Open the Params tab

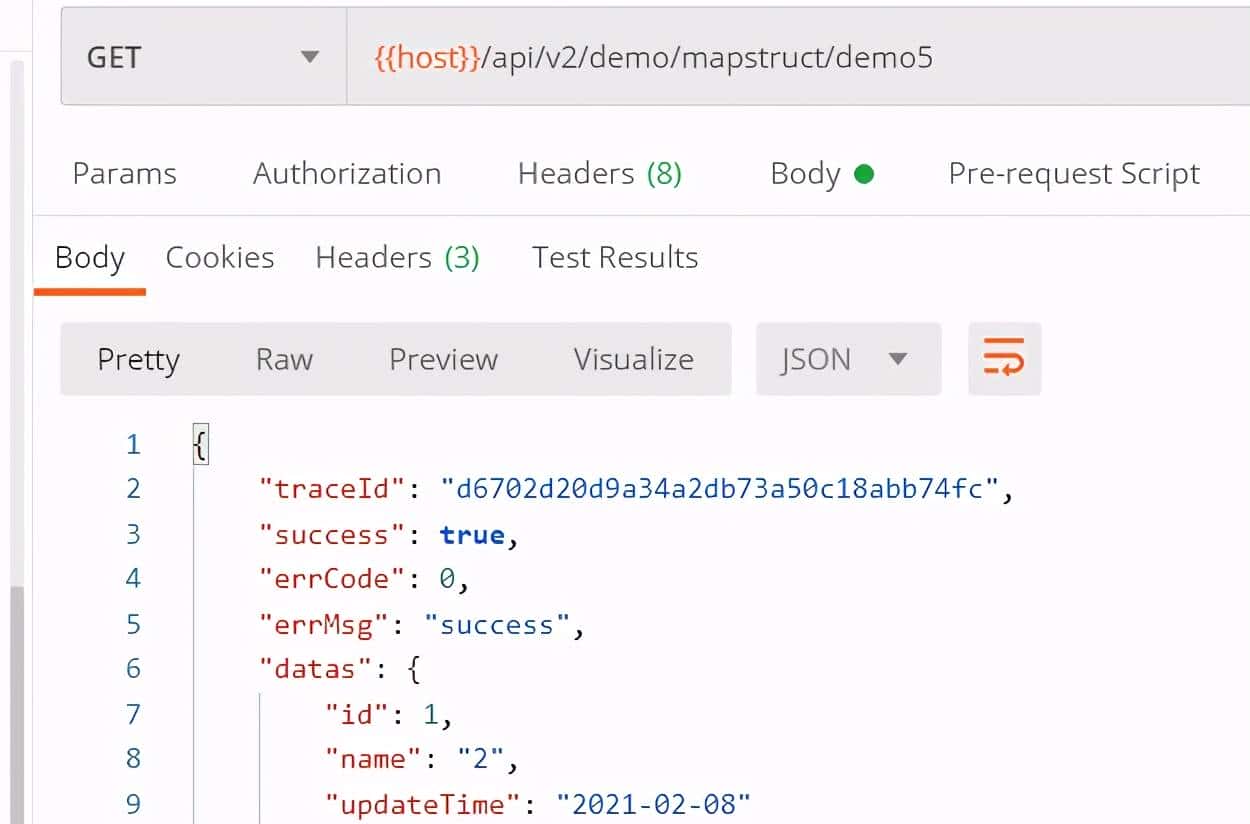pos(124,172)
